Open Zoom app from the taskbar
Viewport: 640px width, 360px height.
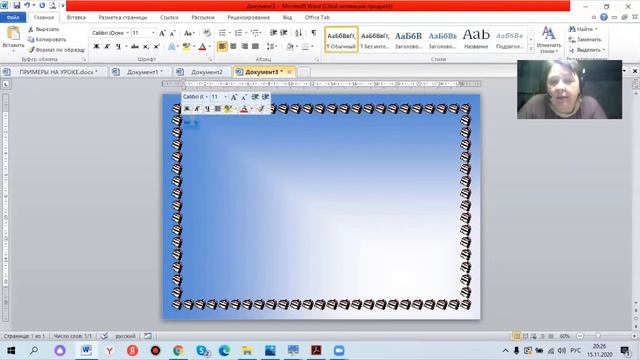pos(339,350)
